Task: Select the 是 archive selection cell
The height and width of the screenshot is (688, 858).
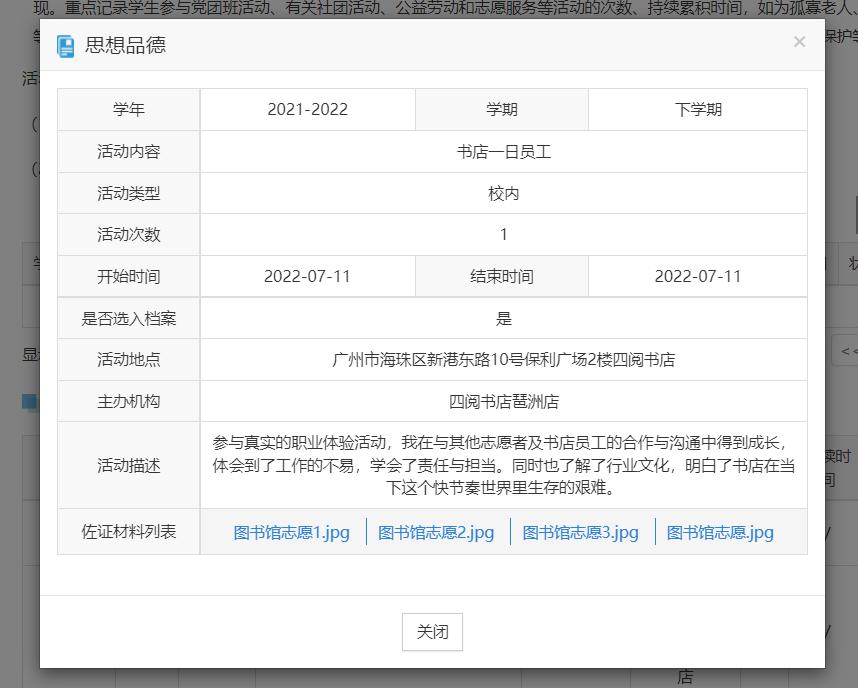Action: click(504, 317)
